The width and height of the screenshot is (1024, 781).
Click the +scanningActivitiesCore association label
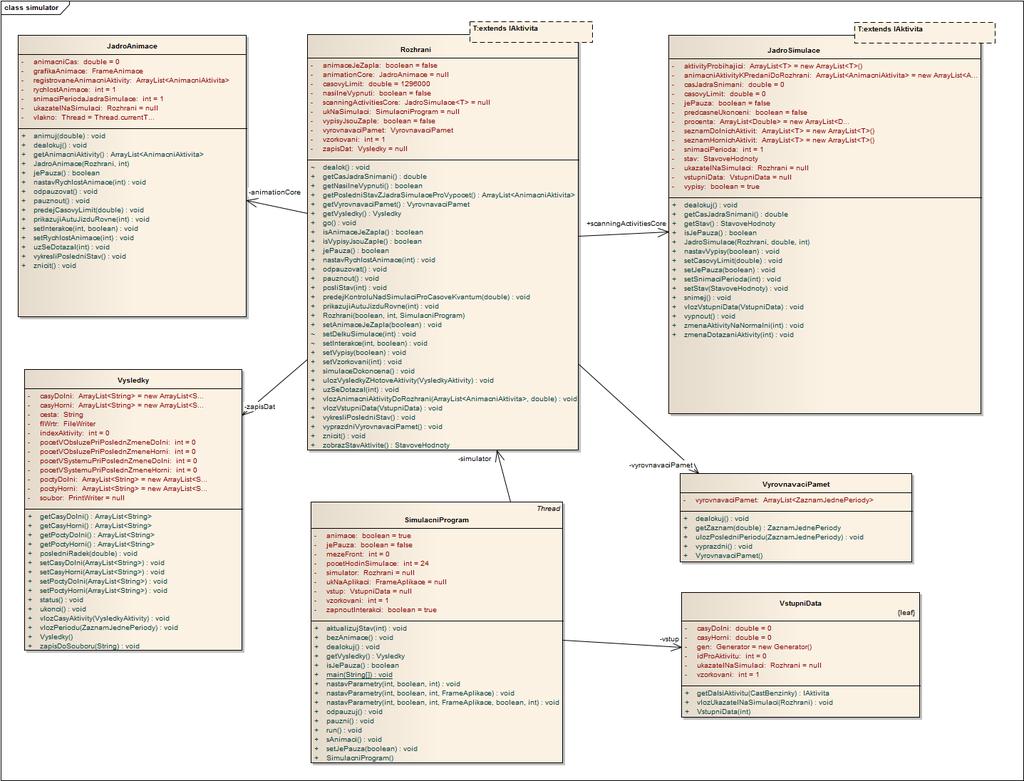(626, 224)
